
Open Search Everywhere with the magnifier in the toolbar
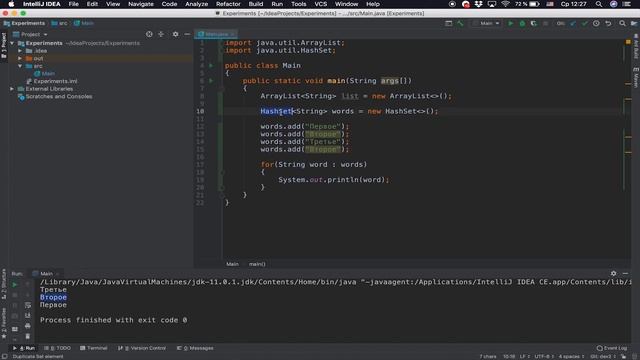622,24
